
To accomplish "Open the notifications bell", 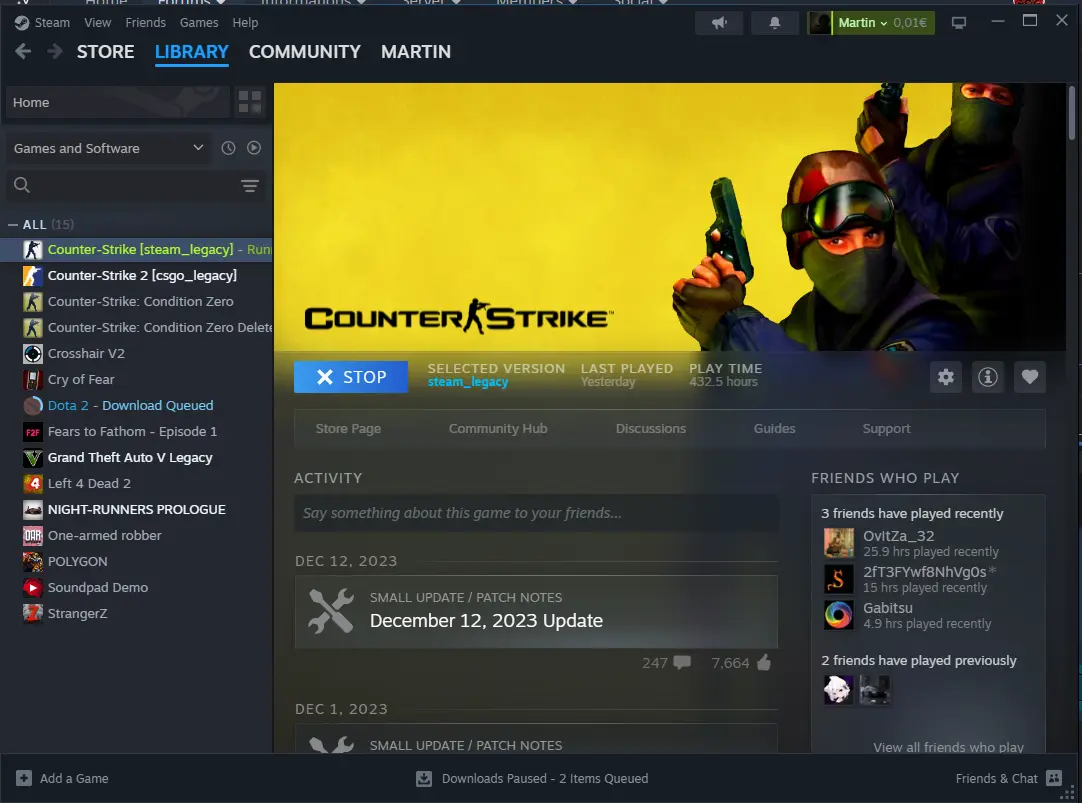I will tap(775, 23).
